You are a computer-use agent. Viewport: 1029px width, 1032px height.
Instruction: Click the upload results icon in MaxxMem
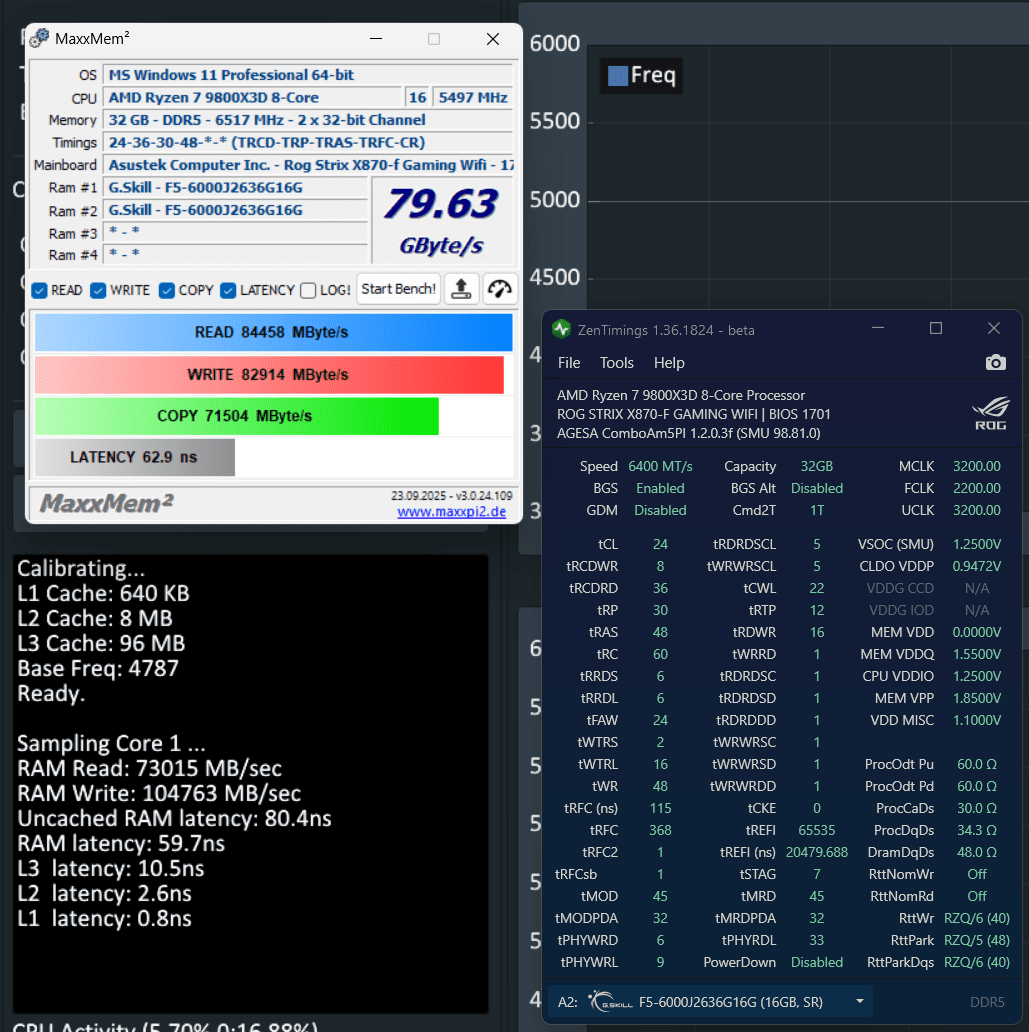point(461,289)
